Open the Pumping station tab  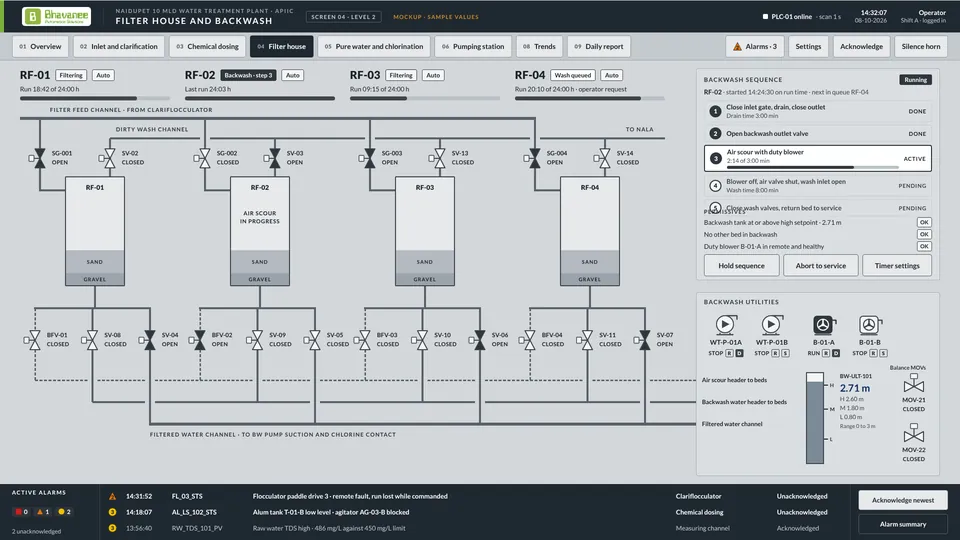click(473, 47)
